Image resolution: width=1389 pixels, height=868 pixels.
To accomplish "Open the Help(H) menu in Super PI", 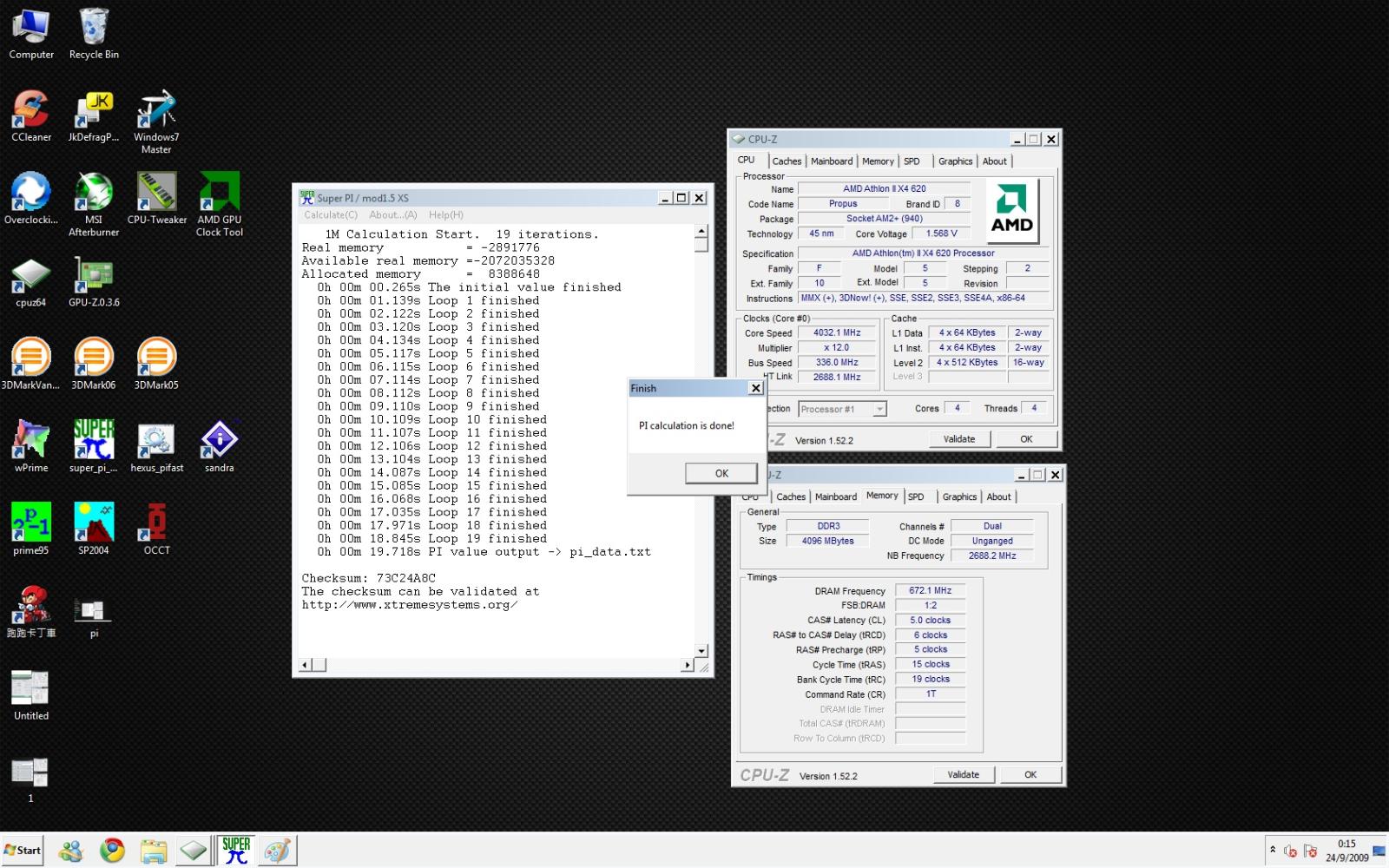I will point(445,215).
